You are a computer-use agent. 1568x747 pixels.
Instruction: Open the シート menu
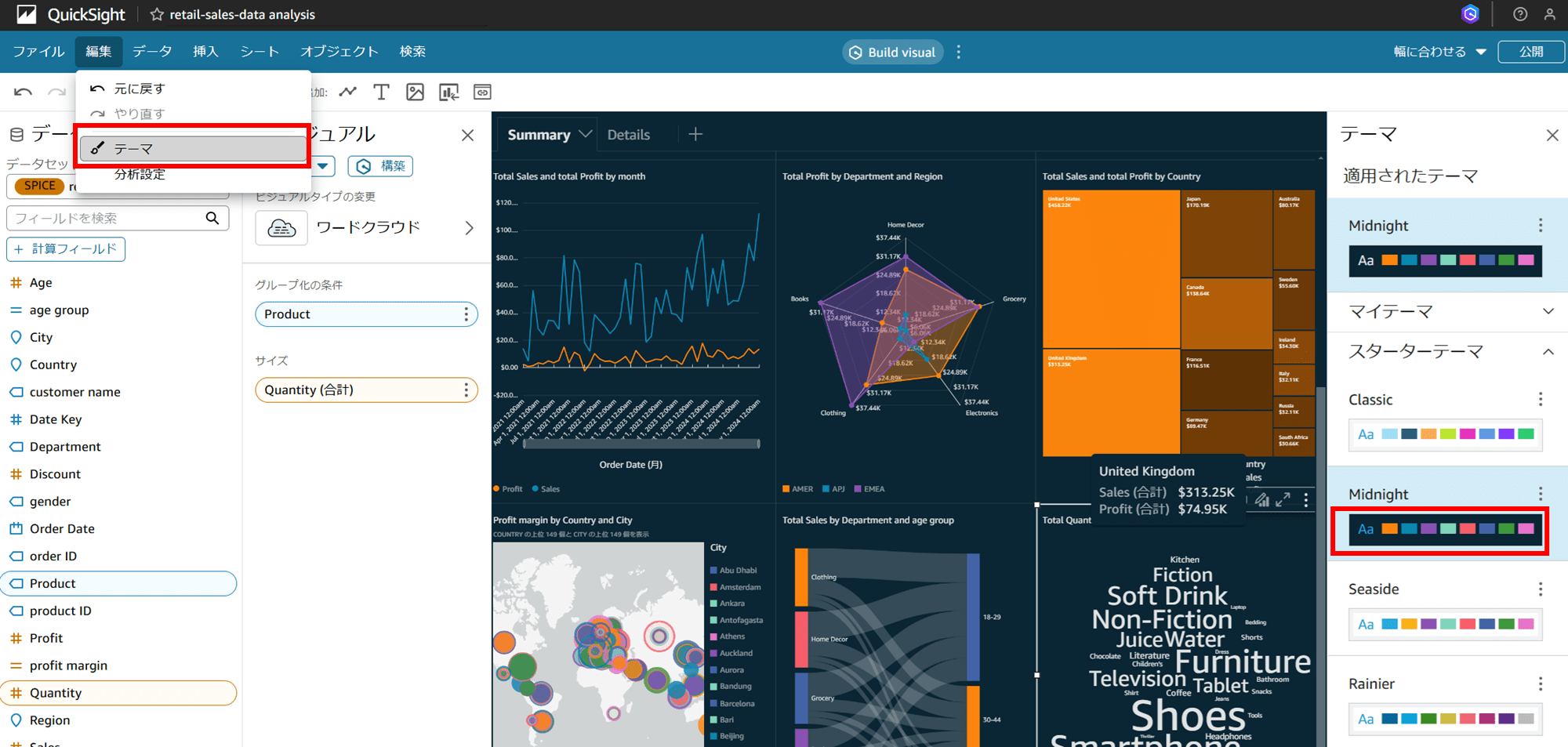click(x=260, y=52)
